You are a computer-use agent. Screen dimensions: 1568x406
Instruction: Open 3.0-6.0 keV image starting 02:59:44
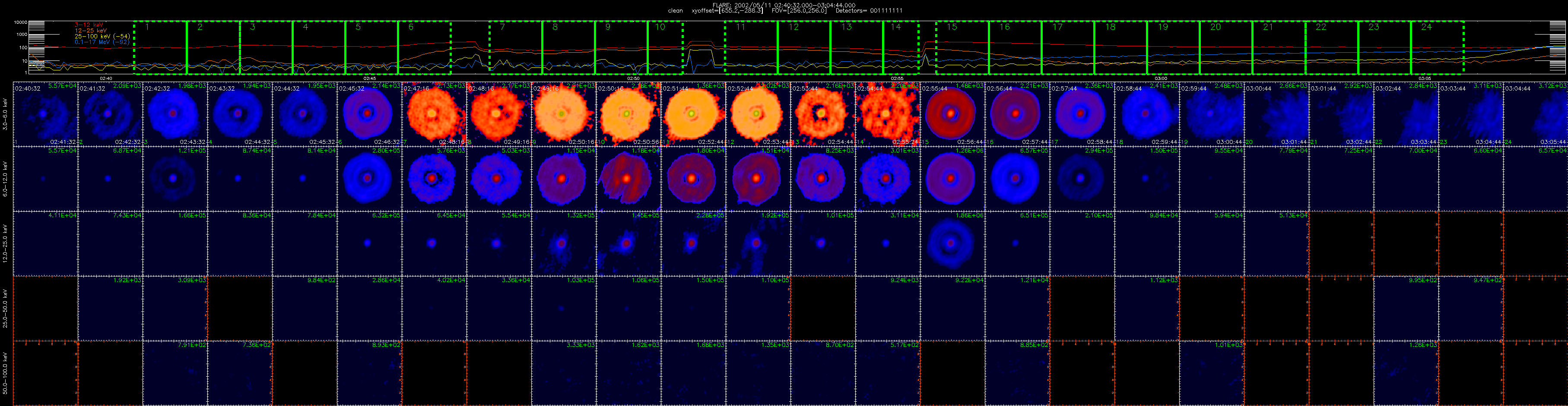coord(1212,114)
